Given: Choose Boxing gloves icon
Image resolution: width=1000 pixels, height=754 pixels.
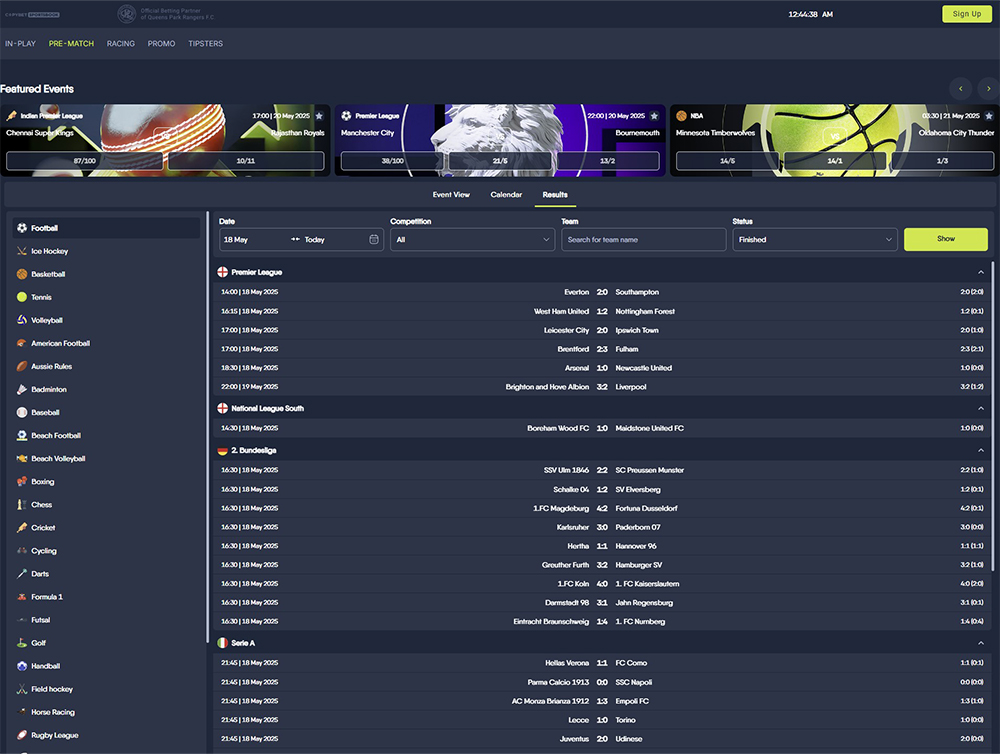Looking at the screenshot, I should pos(22,481).
